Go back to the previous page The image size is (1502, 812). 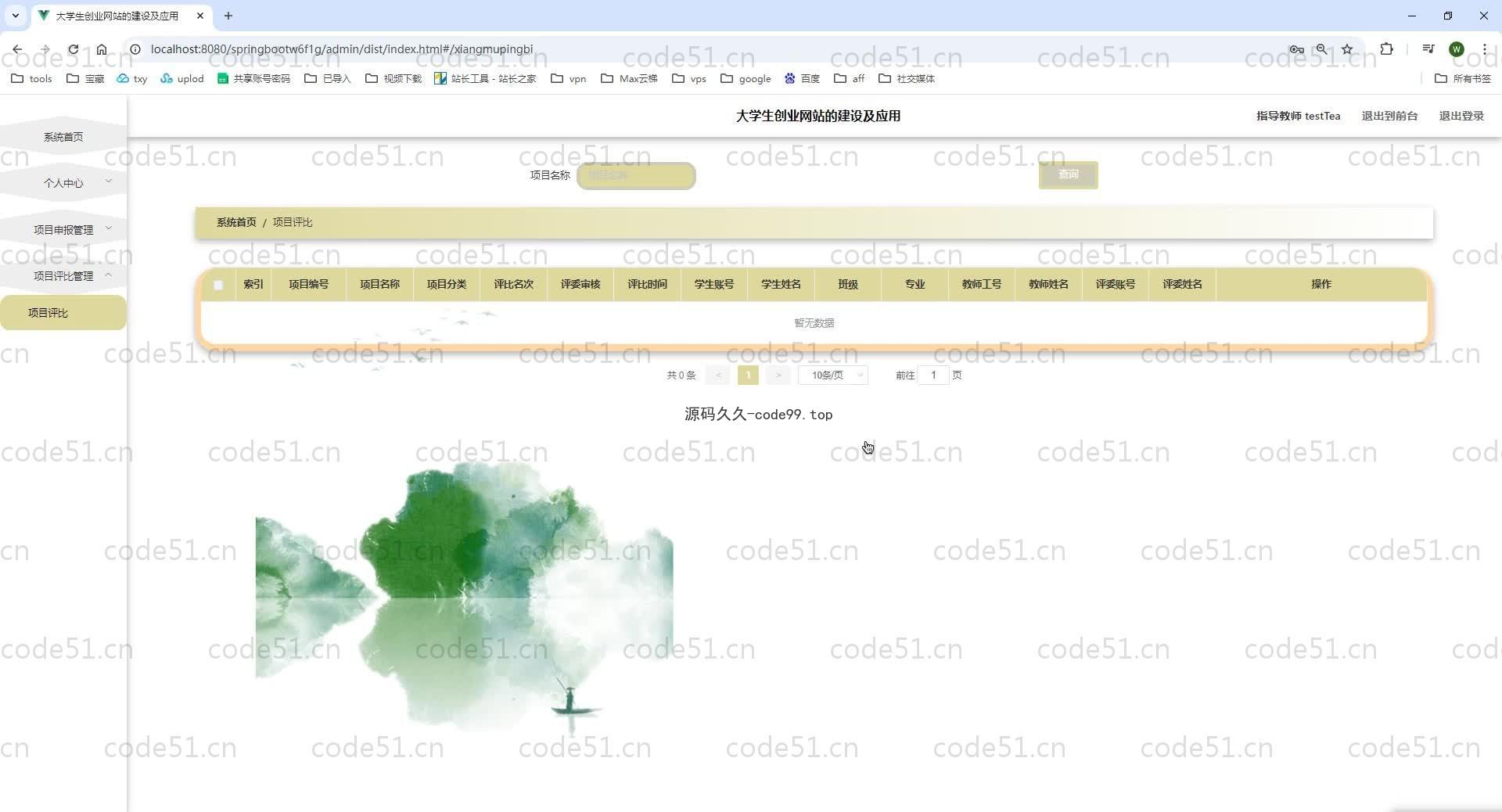tap(17, 49)
